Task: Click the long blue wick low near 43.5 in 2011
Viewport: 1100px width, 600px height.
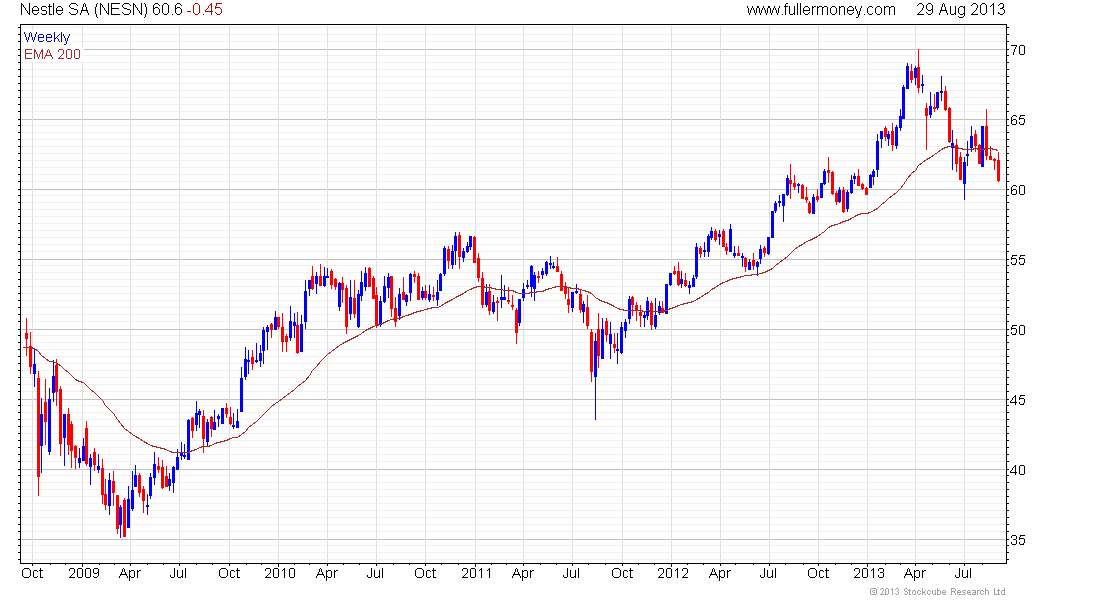Action: click(596, 400)
